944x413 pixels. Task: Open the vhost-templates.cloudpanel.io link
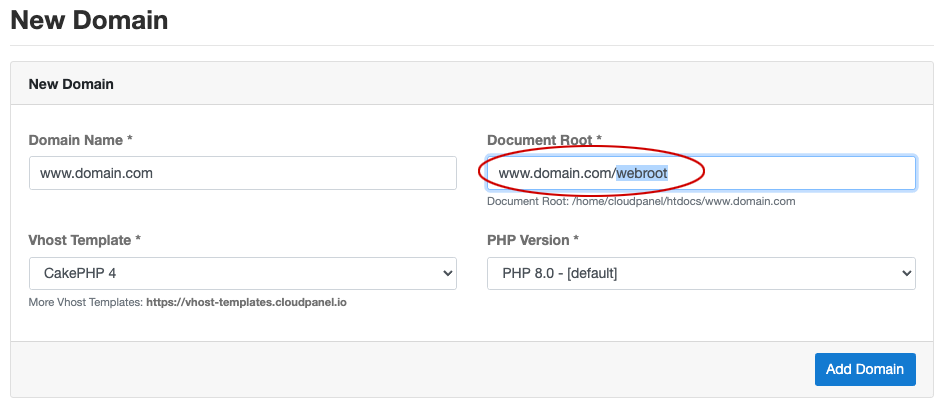point(246,302)
